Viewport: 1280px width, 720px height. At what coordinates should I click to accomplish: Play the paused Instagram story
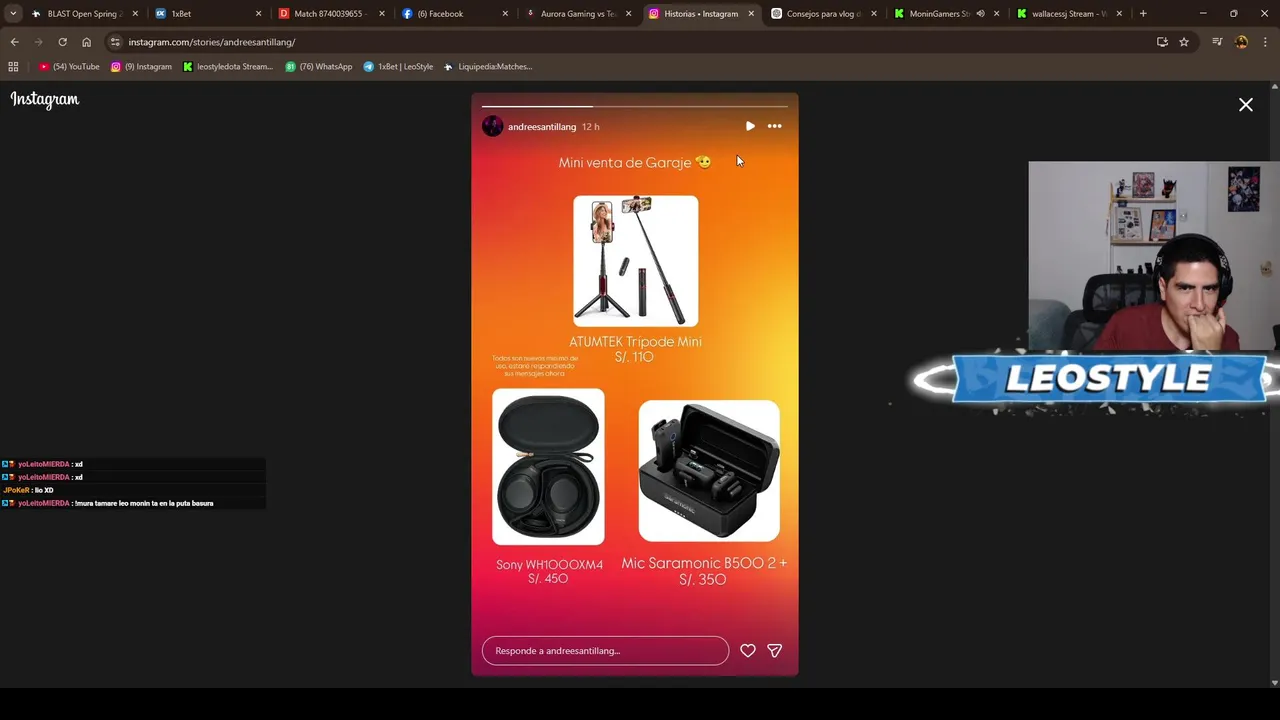750,126
